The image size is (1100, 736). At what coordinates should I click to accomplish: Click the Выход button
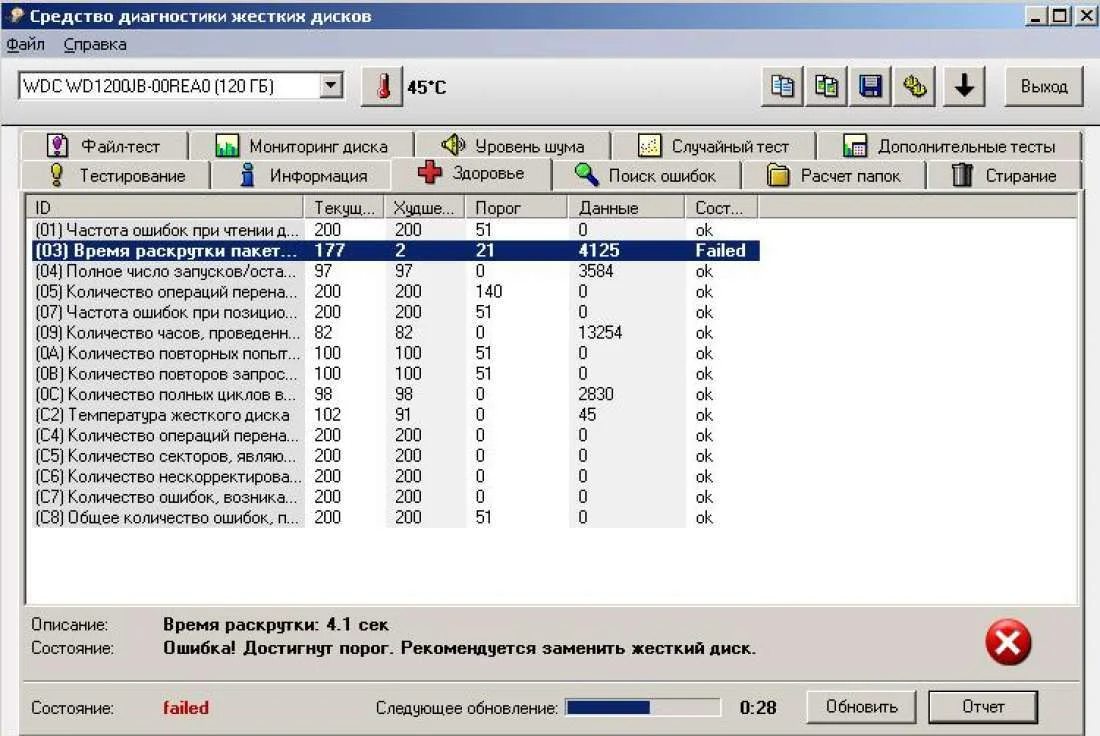(1044, 87)
